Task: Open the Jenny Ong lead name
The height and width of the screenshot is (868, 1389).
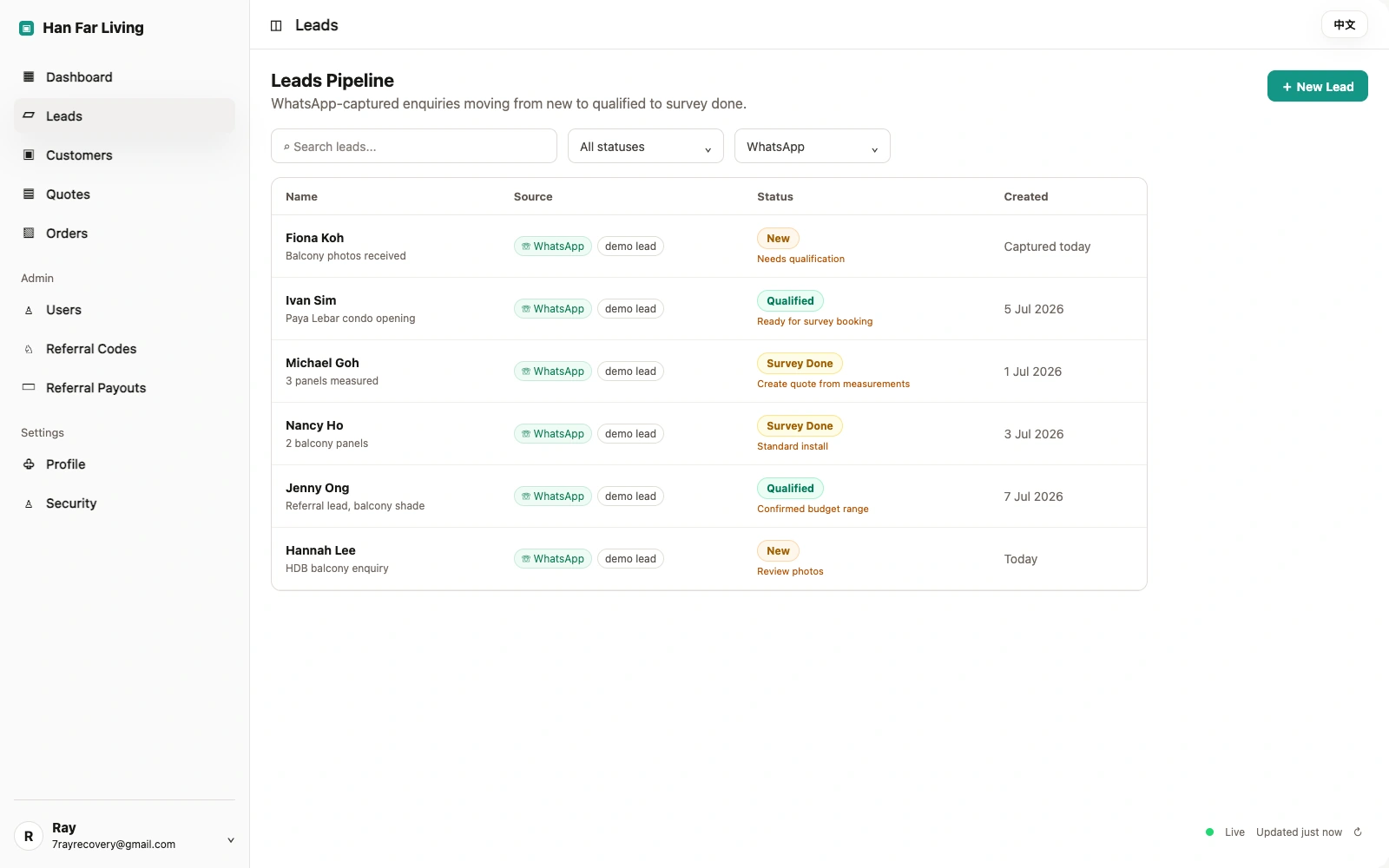Action: (x=317, y=488)
